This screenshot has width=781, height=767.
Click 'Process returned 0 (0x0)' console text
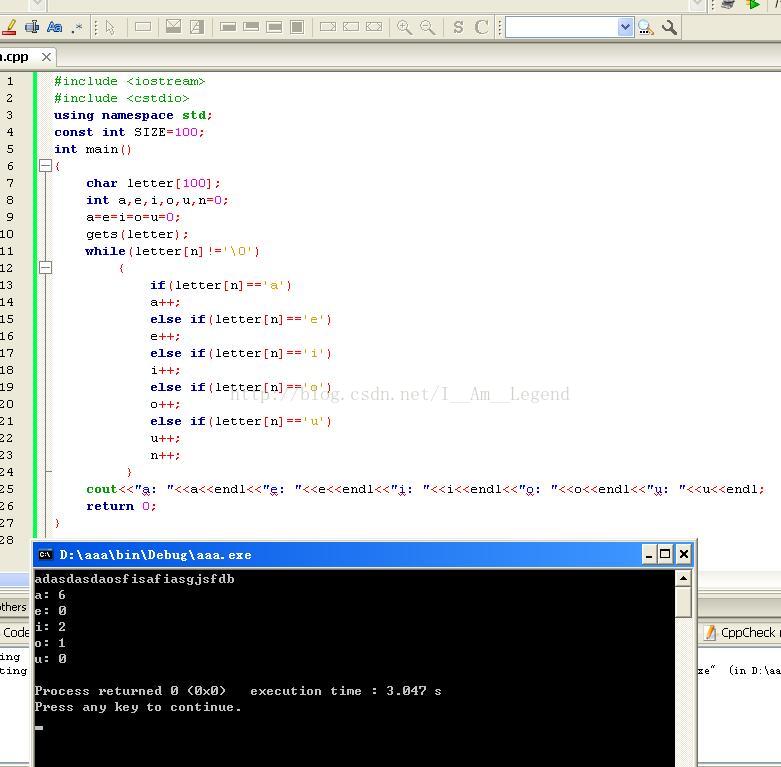coord(130,691)
